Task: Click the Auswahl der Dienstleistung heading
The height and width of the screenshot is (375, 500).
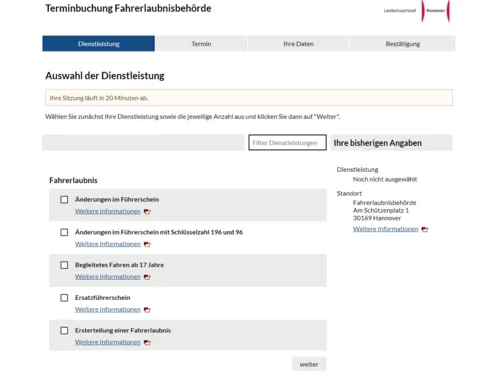Action: (x=105, y=76)
